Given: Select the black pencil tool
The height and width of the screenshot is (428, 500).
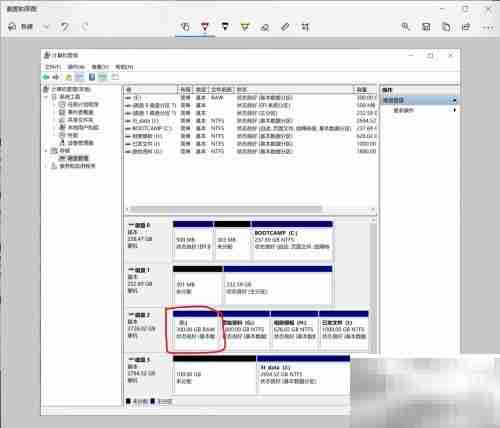Looking at the screenshot, I should (x=225, y=27).
